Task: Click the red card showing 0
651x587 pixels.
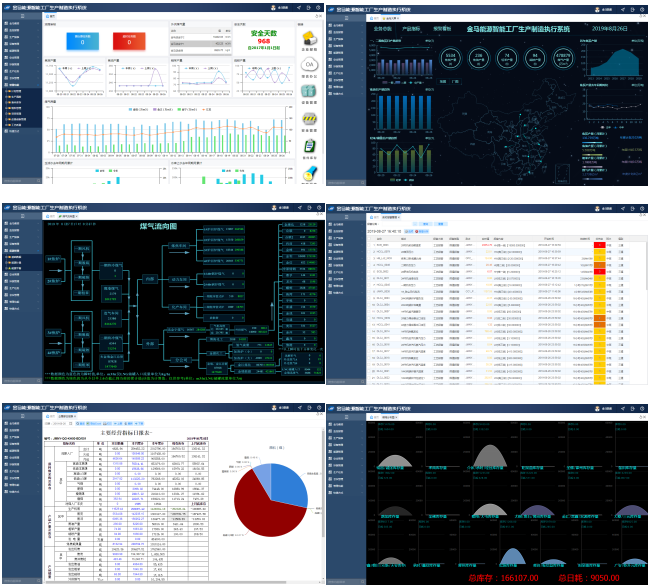Action: pyautogui.click(x=130, y=40)
